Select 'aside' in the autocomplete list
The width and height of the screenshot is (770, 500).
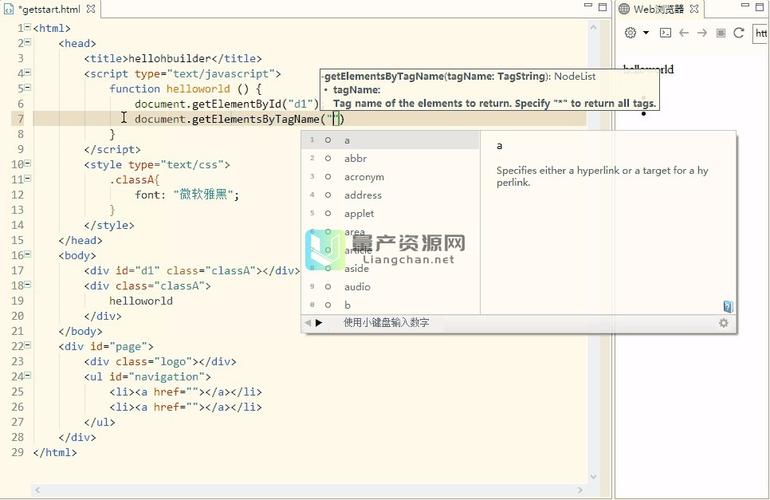390,269
